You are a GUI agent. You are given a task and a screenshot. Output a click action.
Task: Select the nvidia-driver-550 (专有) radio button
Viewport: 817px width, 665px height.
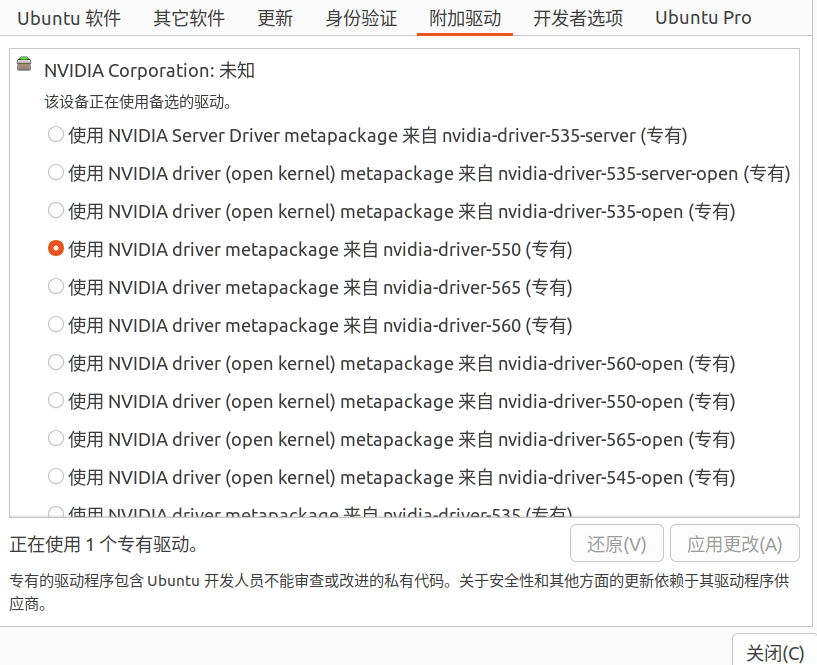(x=56, y=249)
